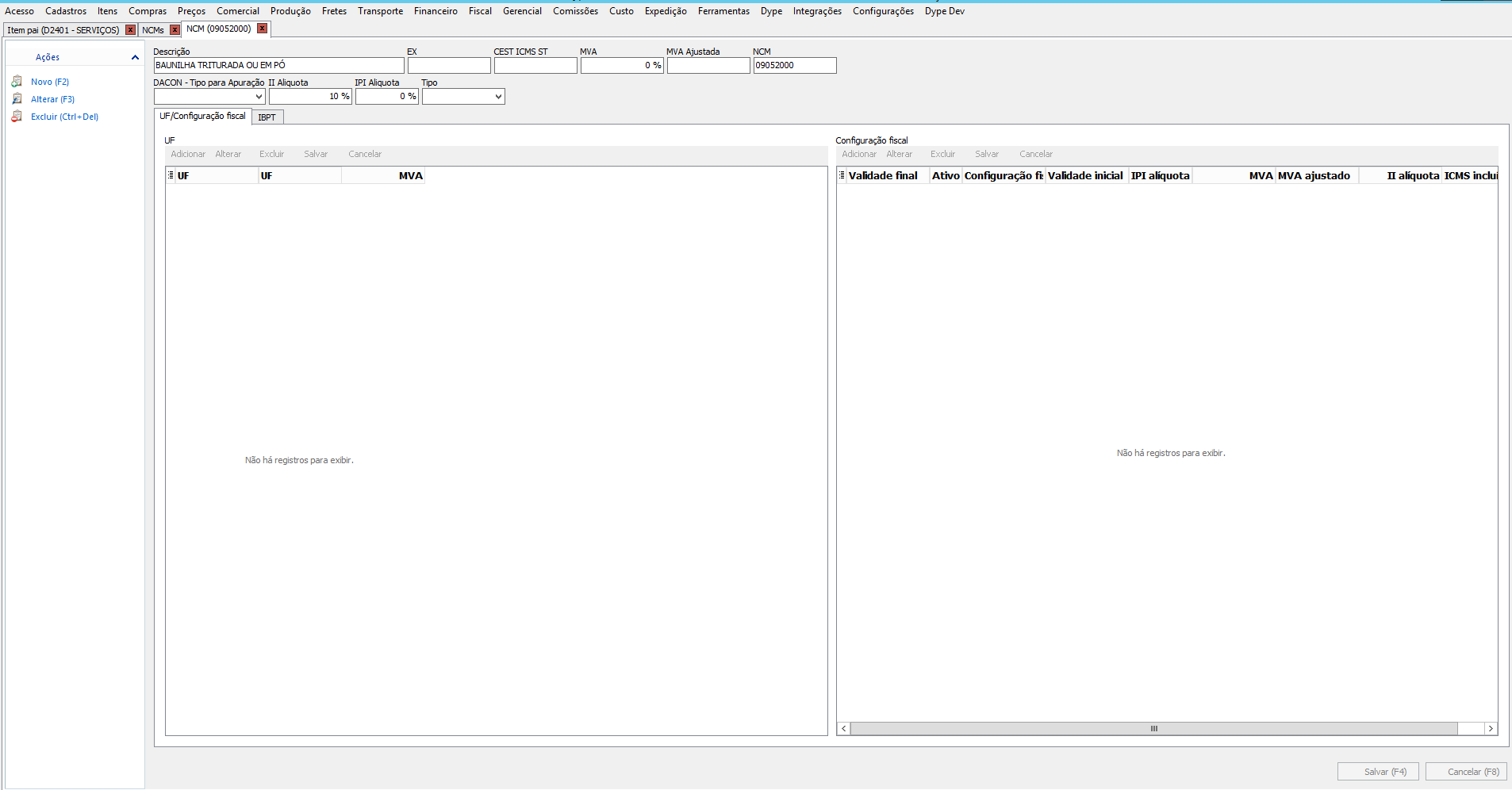This screenshot has height=790, width=1512.
Task: Open the Itens menu
Action: pyautogui.click(x=107, y=11)
